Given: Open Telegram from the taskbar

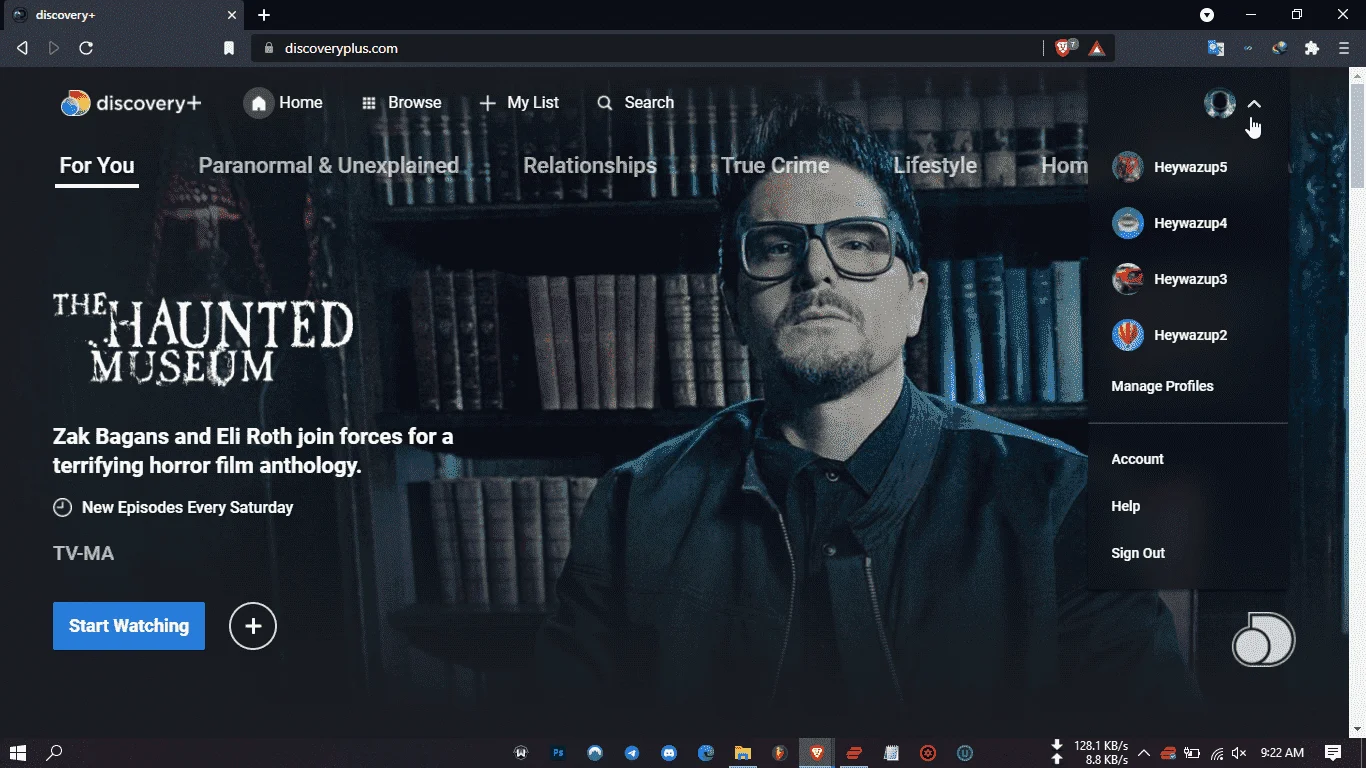Looking at the screenshot, I should point(632,753).
